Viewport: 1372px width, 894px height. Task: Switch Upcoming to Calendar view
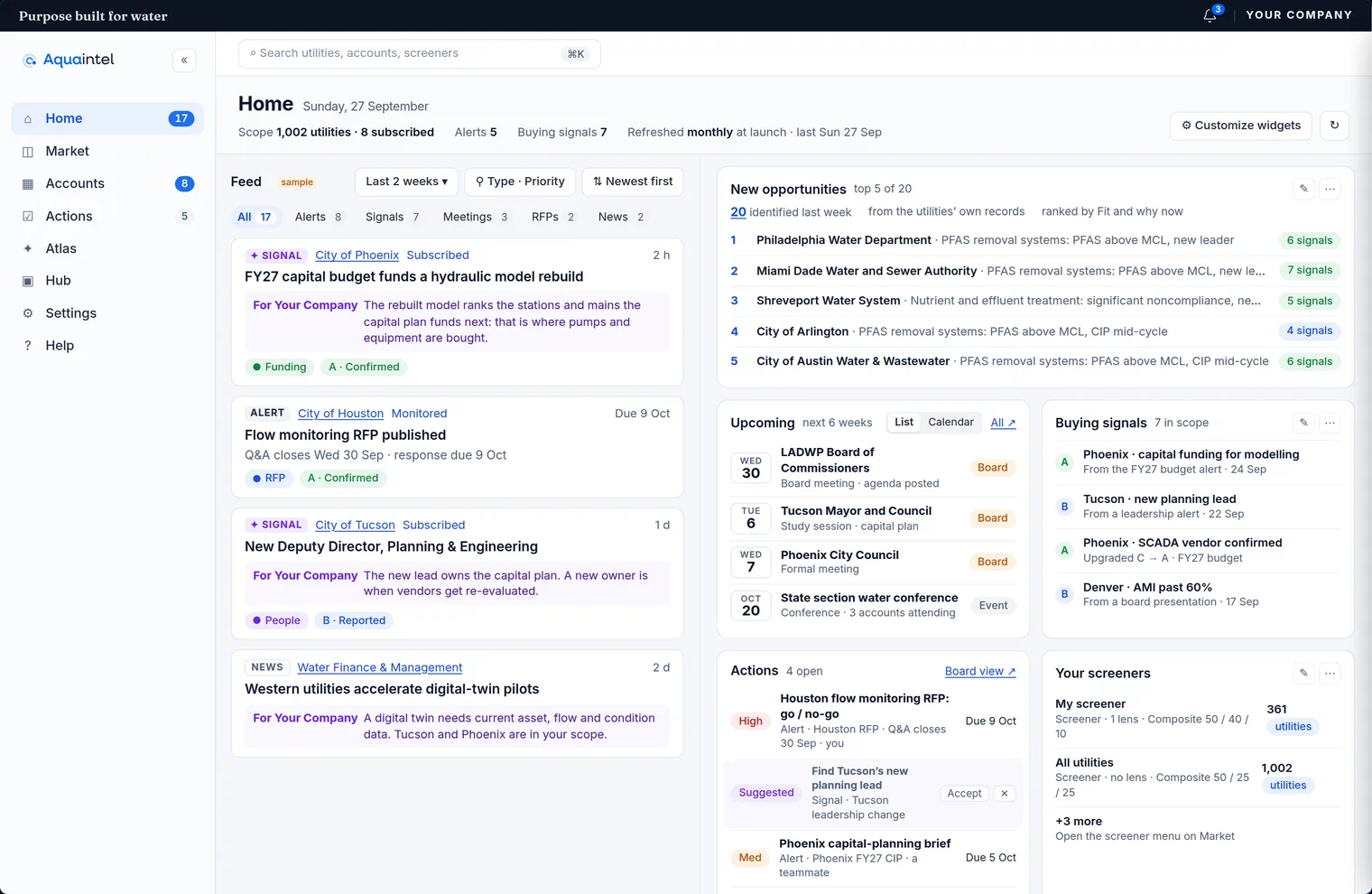tap(950, 422)
